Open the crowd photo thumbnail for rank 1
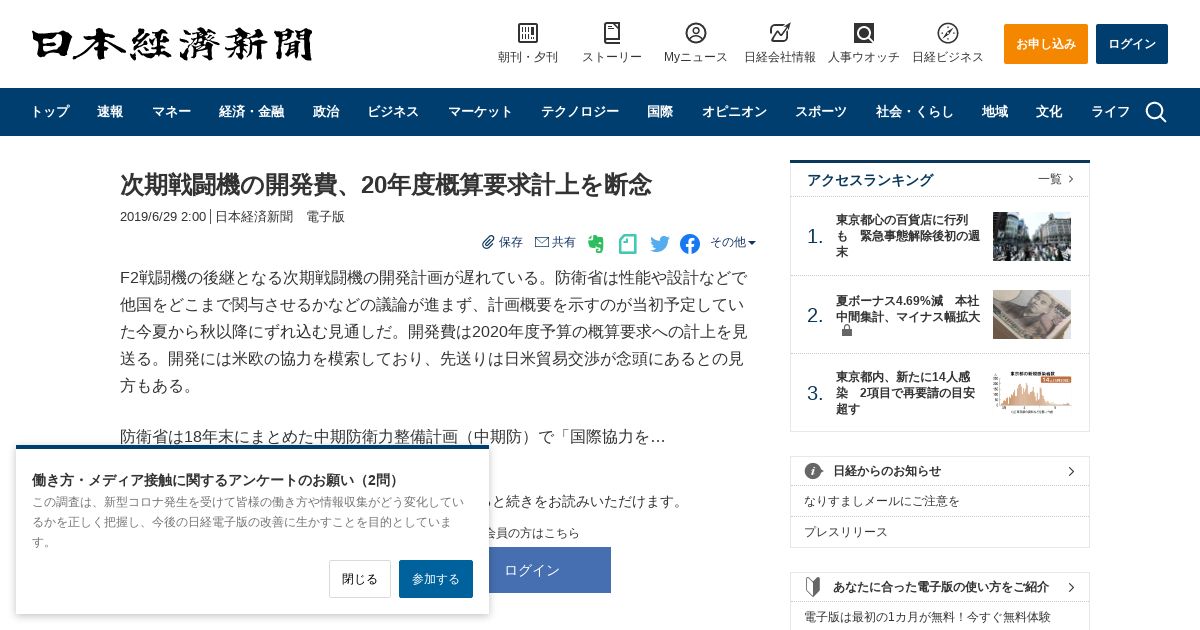Image resolution: width=1200 pixels, height=630 pixels. (1032, 236)
